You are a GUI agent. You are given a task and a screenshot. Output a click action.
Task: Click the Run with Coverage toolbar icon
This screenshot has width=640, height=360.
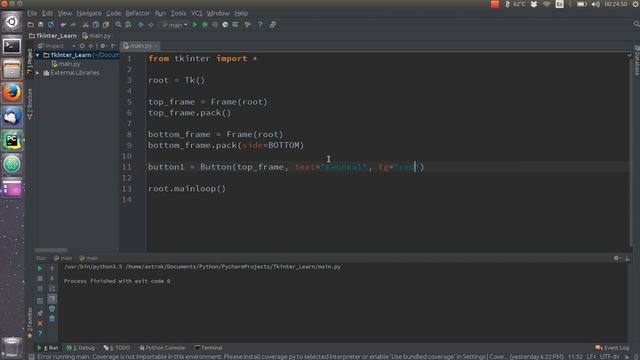215,24
